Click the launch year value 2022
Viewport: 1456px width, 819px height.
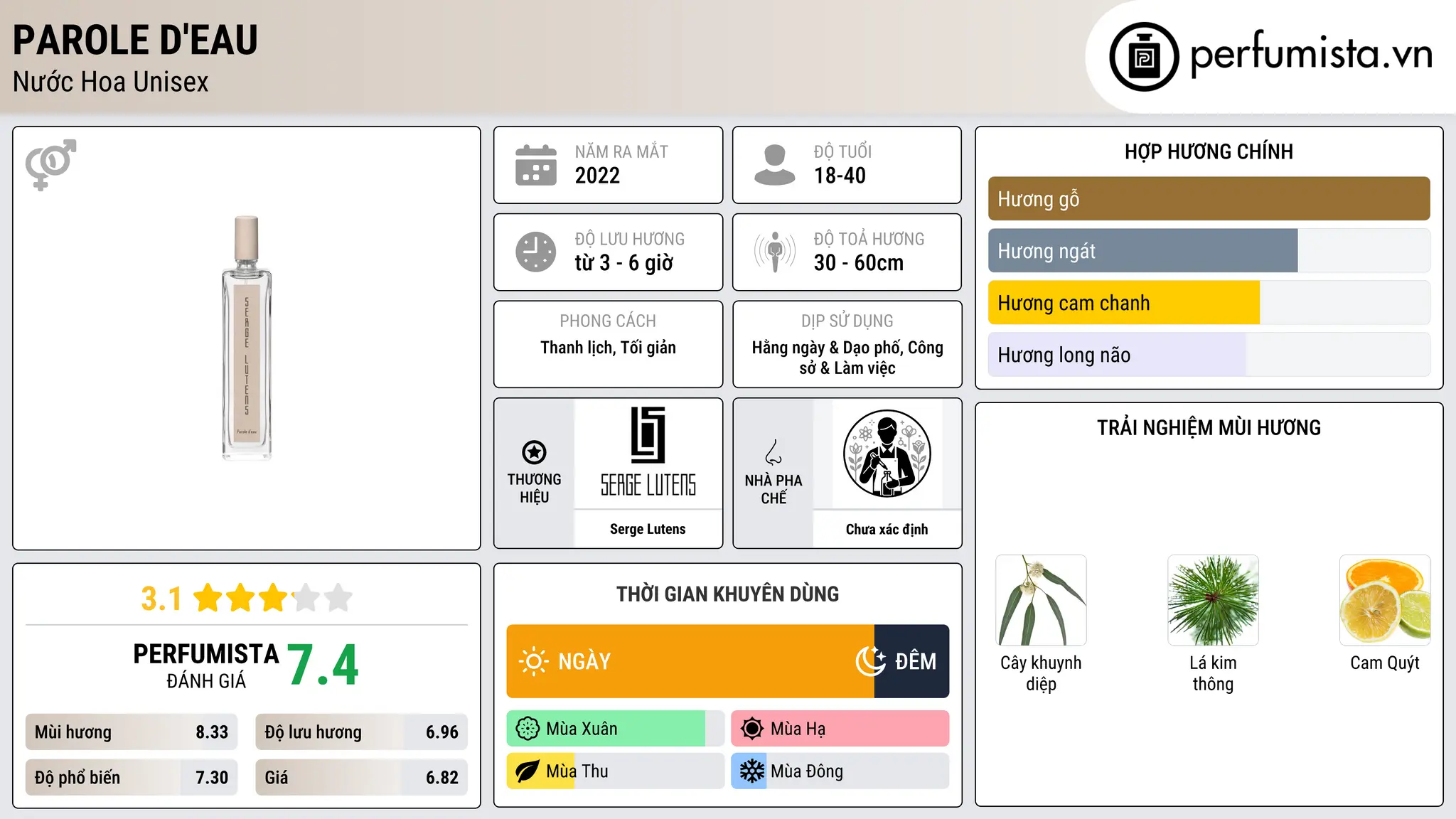click(x=597, y=176)
